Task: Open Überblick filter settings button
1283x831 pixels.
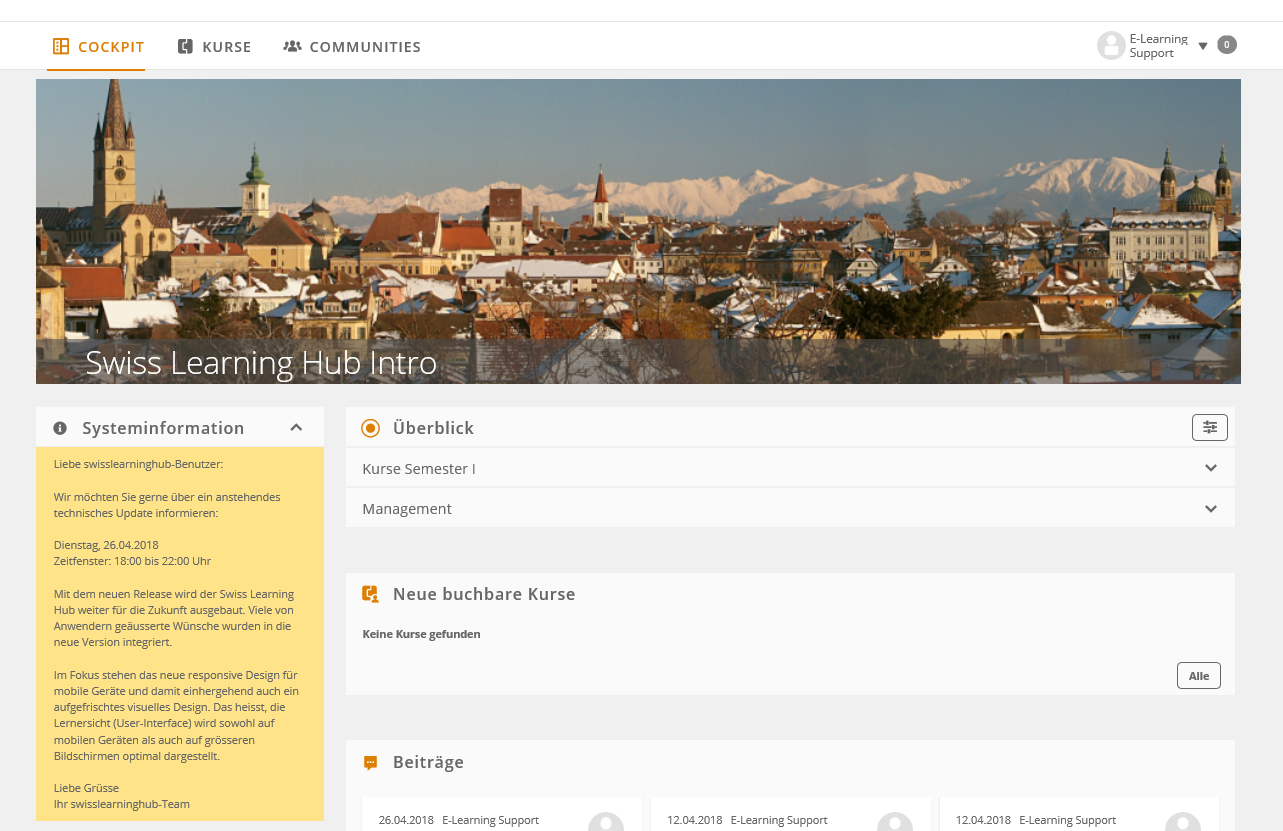Action: coord(1209,428)
